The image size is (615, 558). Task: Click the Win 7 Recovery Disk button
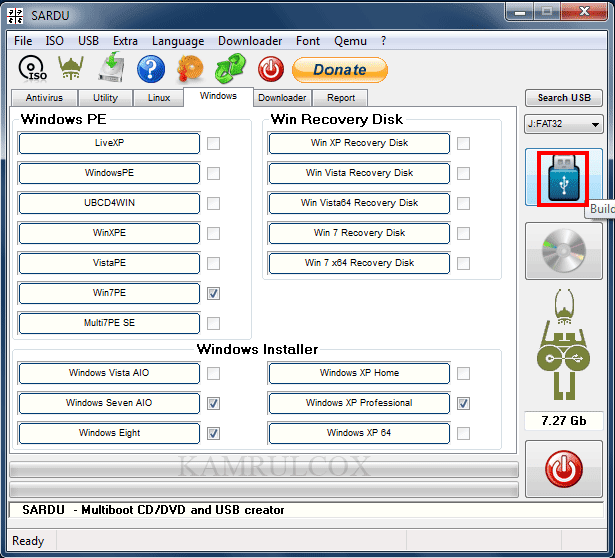tap(359, 233)
